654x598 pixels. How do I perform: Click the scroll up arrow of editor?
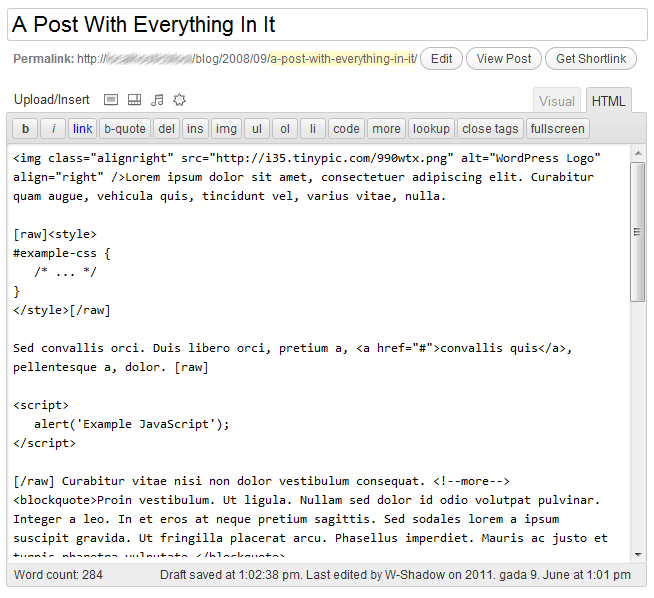click(638, 153)
